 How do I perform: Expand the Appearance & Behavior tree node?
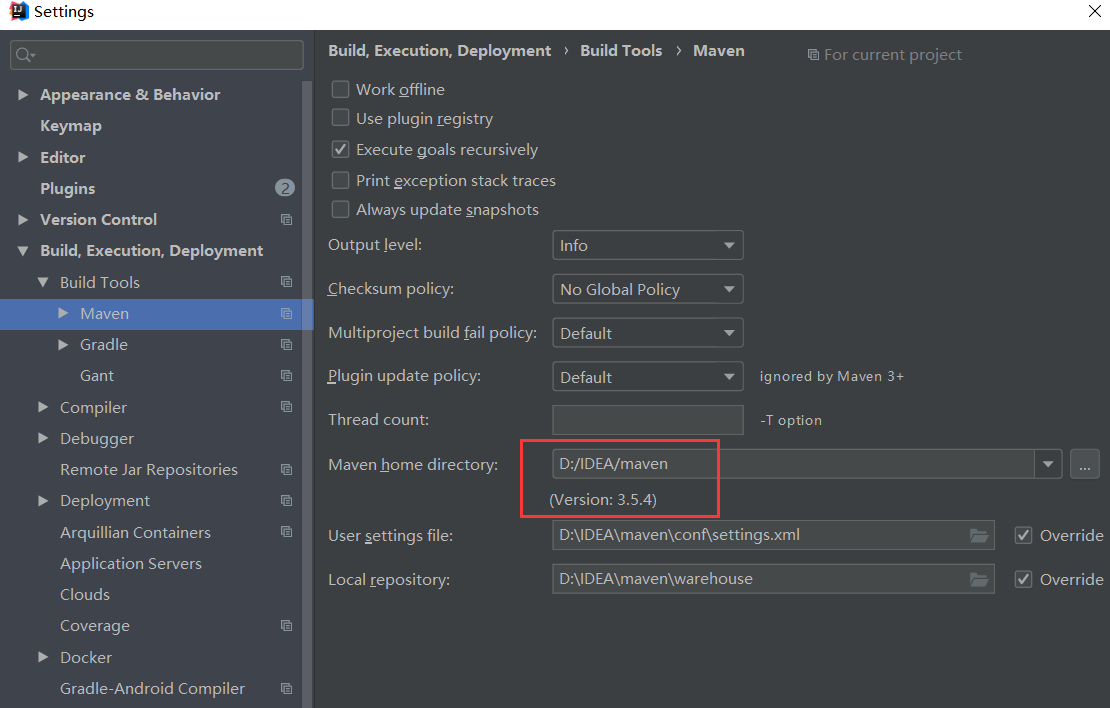click(23, 95)
